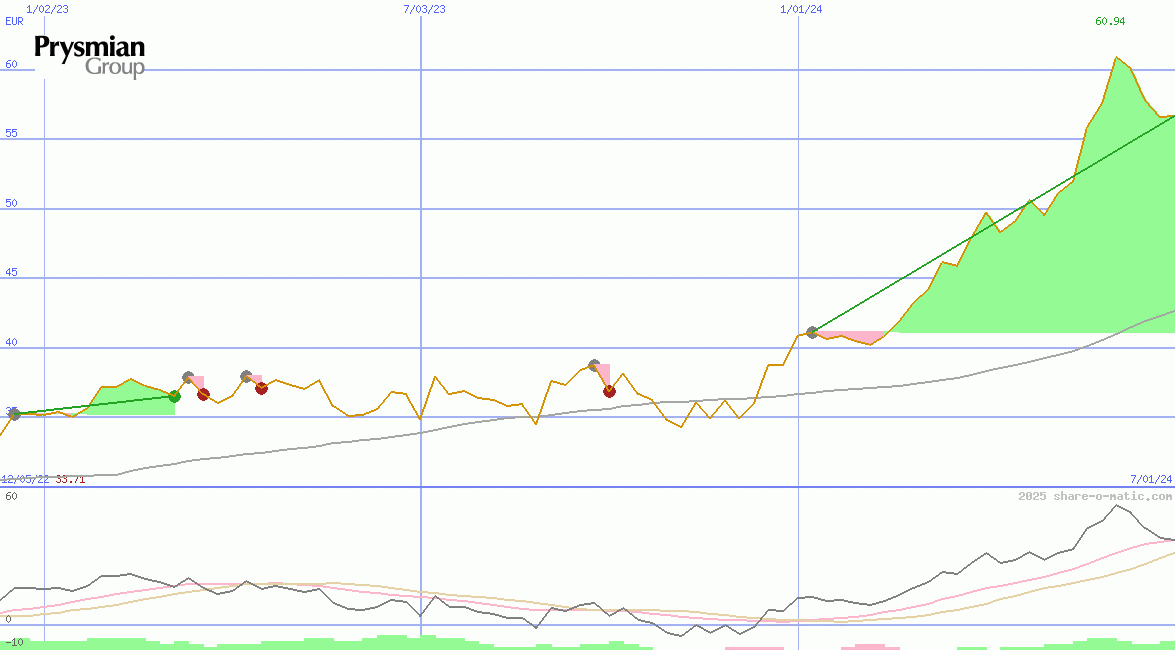Click the second red loss marker on price line
The image size is (1175, 650).
click(x=261, y=388)
